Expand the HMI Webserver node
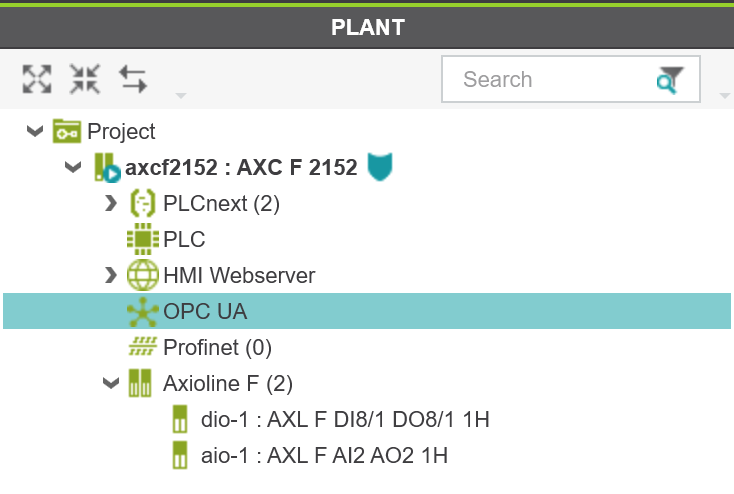This screenshot has height=494, width=734. pyautogui.click(x=110, y=275)
